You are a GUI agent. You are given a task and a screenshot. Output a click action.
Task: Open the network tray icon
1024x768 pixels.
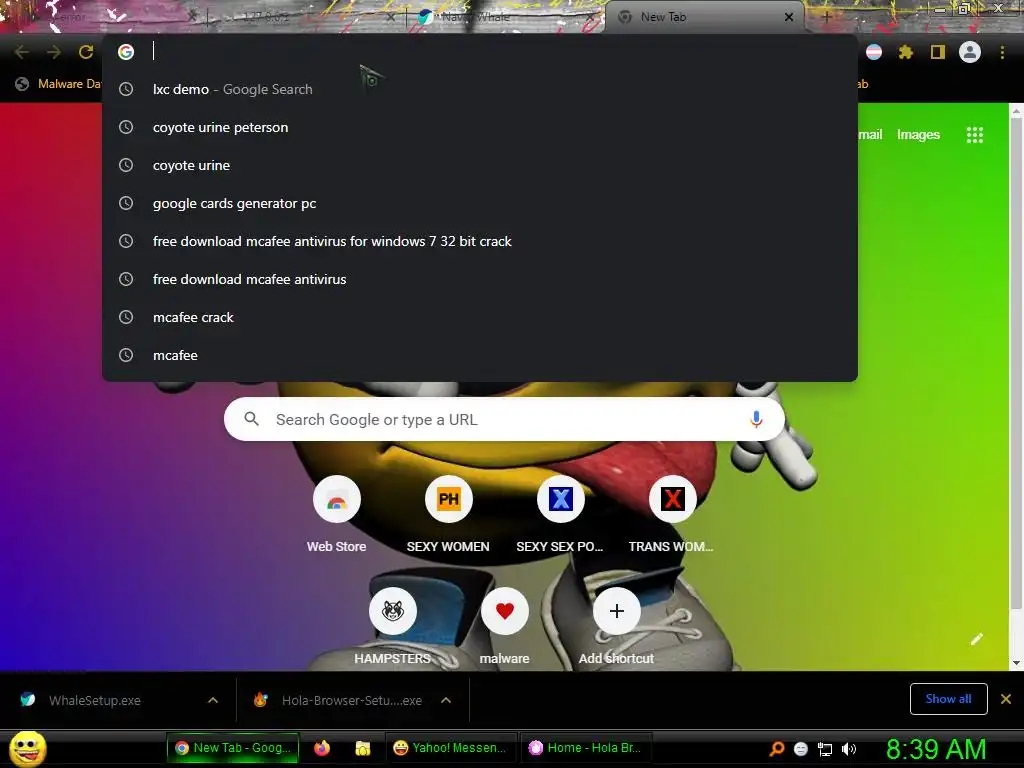tap(825, 749)
